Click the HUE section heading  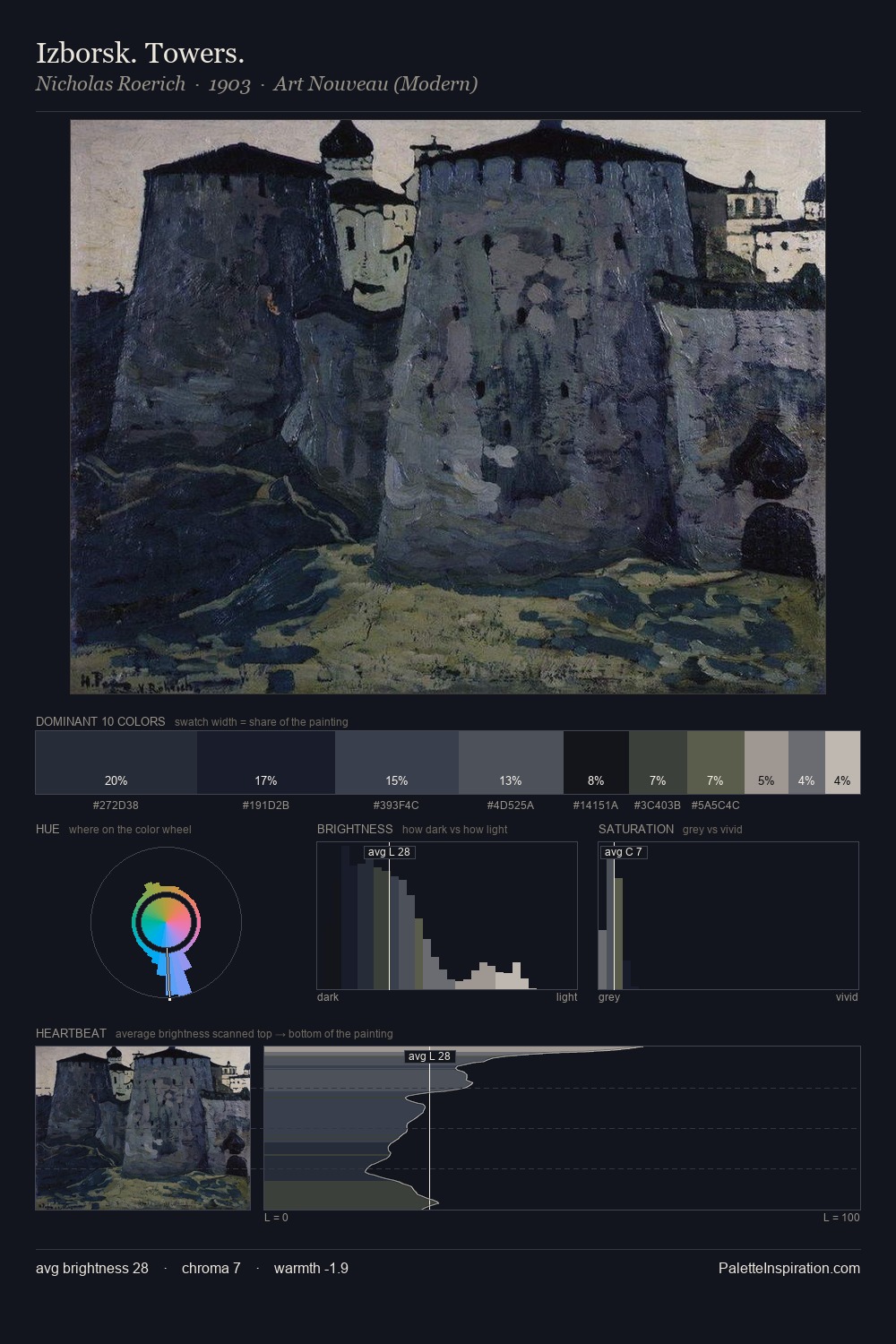point(47,829)
